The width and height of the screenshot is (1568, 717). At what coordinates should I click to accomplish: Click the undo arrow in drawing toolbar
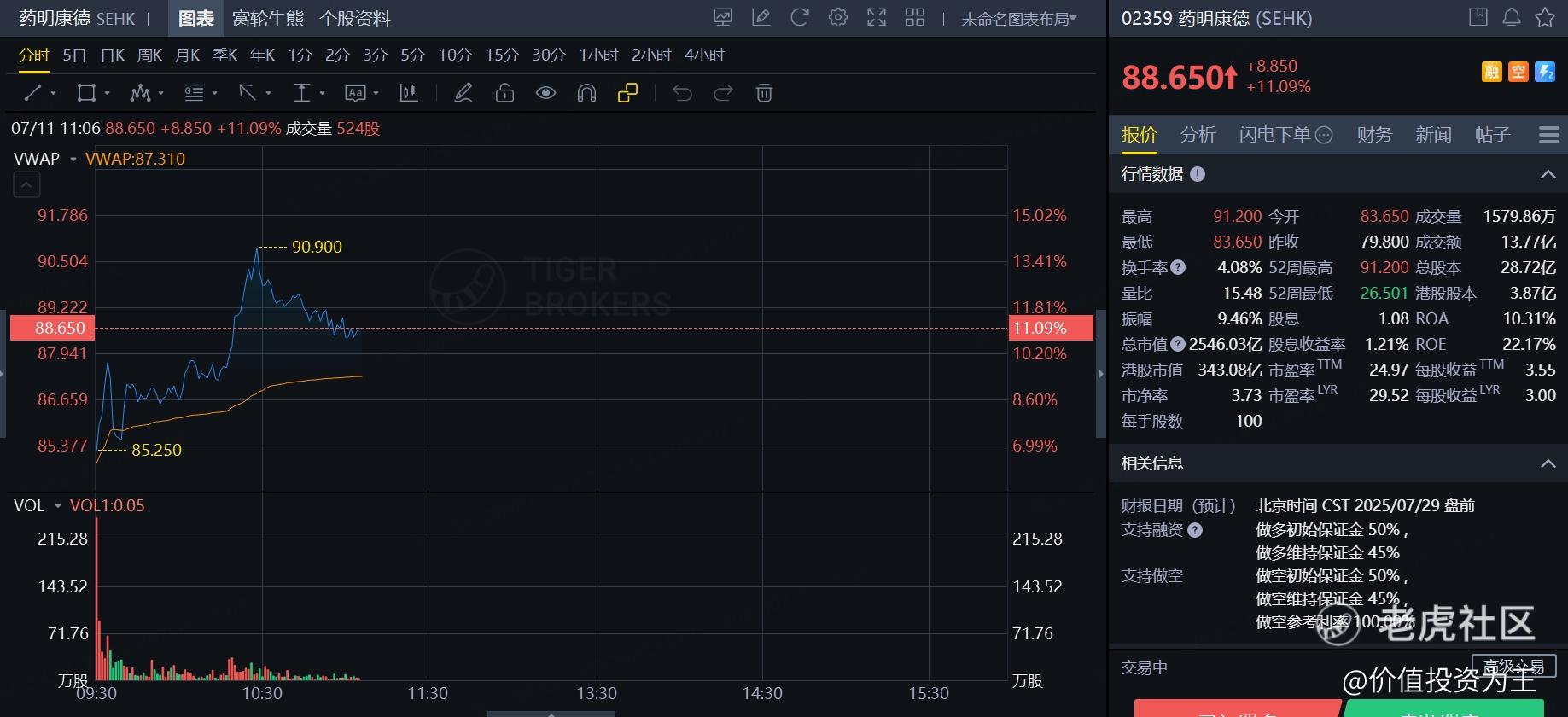coord(682,93)
